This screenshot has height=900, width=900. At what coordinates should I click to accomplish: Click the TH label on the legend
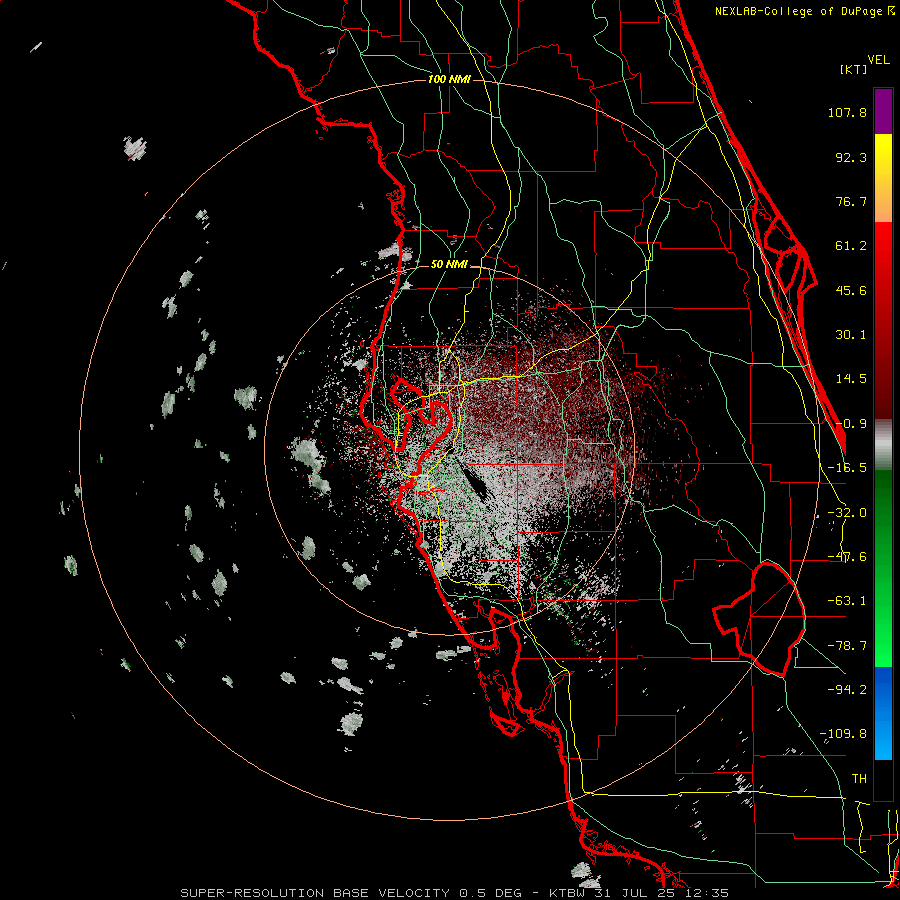pyautogui.click(x=859, y=779)
